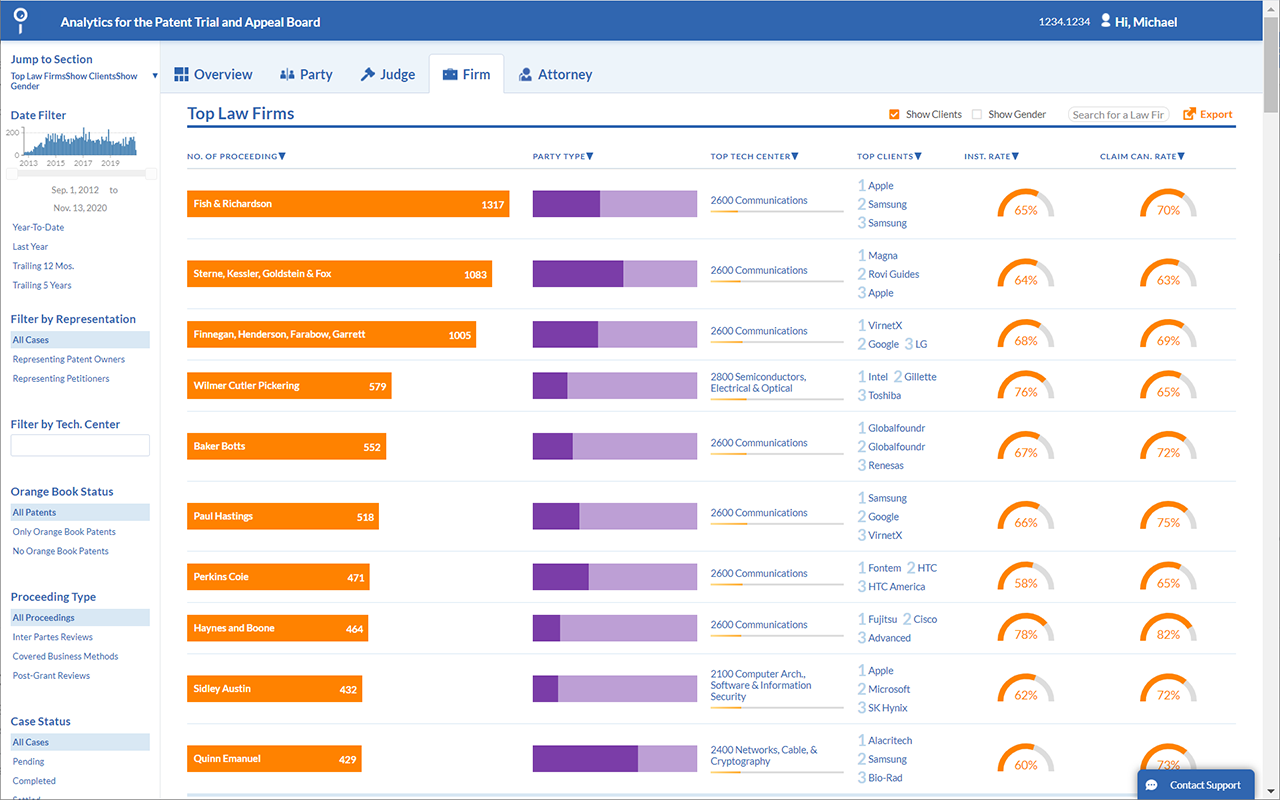Click the Judge gavel icon

pyautogui.click(x=368, y=75)
